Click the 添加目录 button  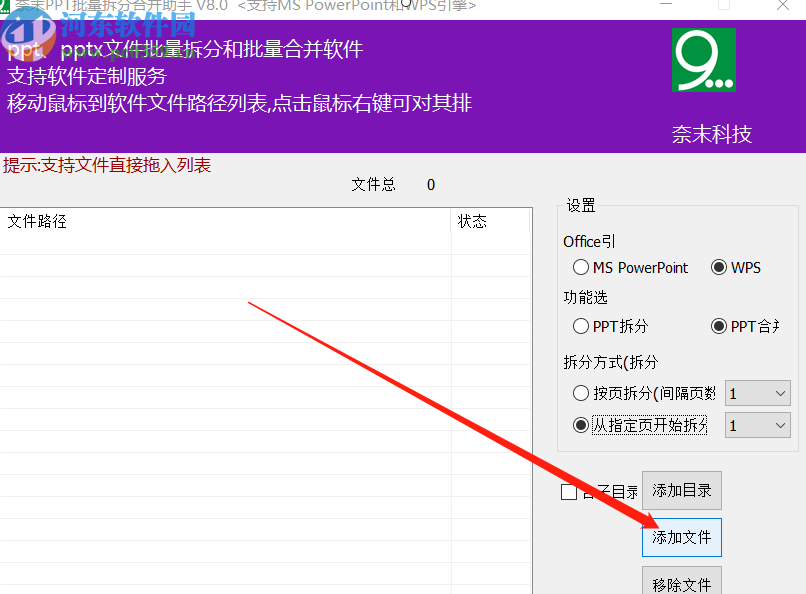[x=681, y=490]
